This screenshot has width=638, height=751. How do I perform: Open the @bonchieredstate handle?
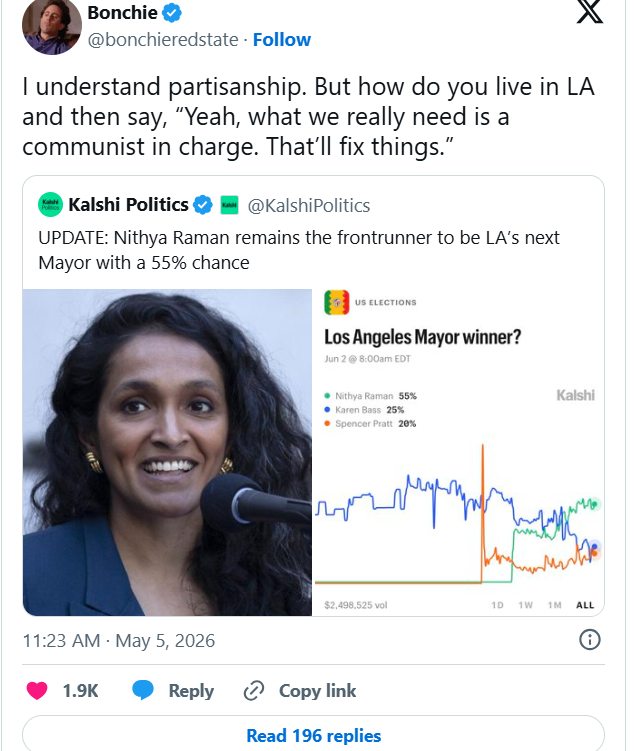pos(163,40)
